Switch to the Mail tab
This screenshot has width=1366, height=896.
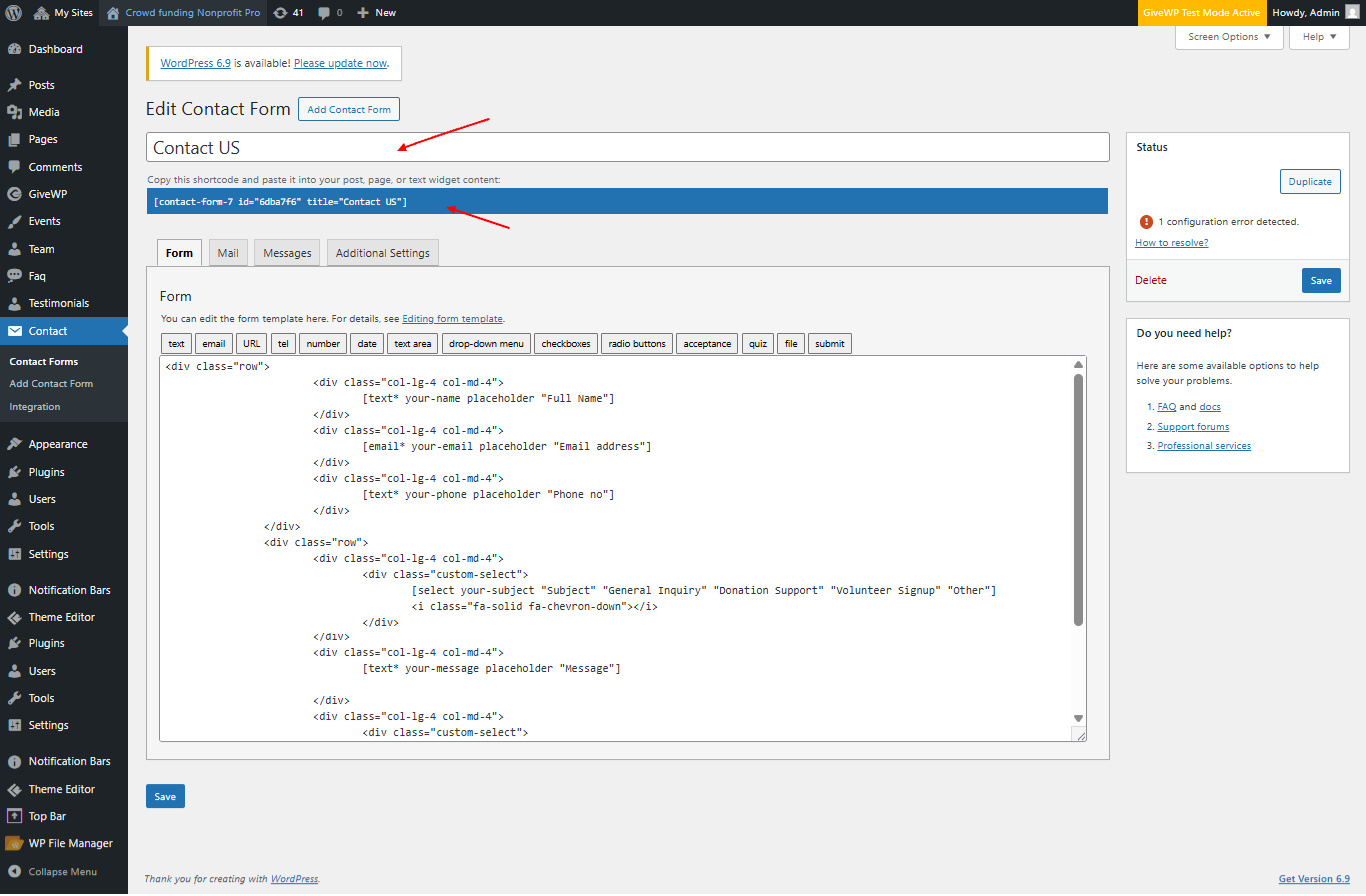tap(228, 253)
